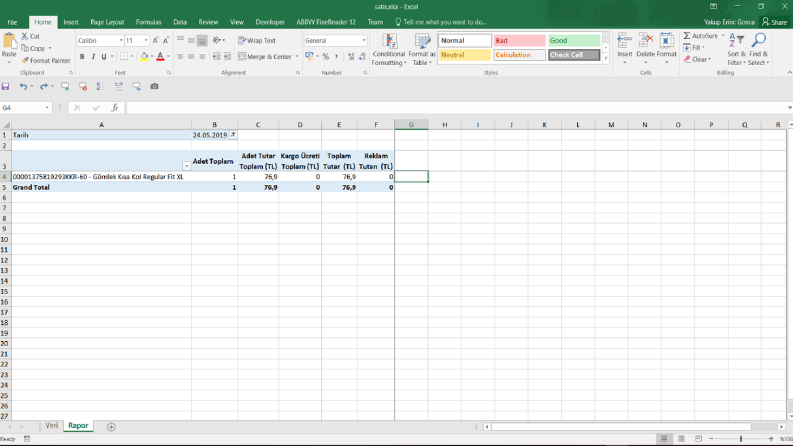This screenshot has width=793, height=446.
Task: Click the Format cells icon
Action: 667,40
